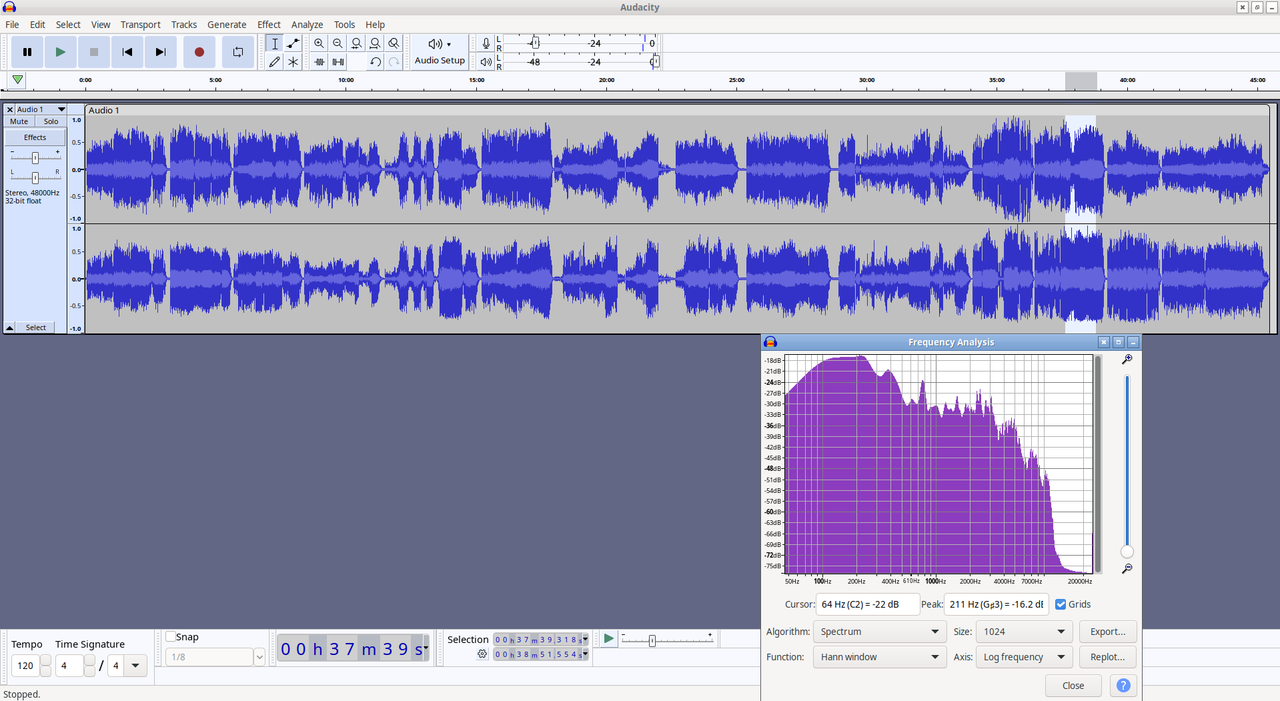This screenshot has width=1280, height=701.
Task: Open the Tracks menu
Action: tap(184, 24)
